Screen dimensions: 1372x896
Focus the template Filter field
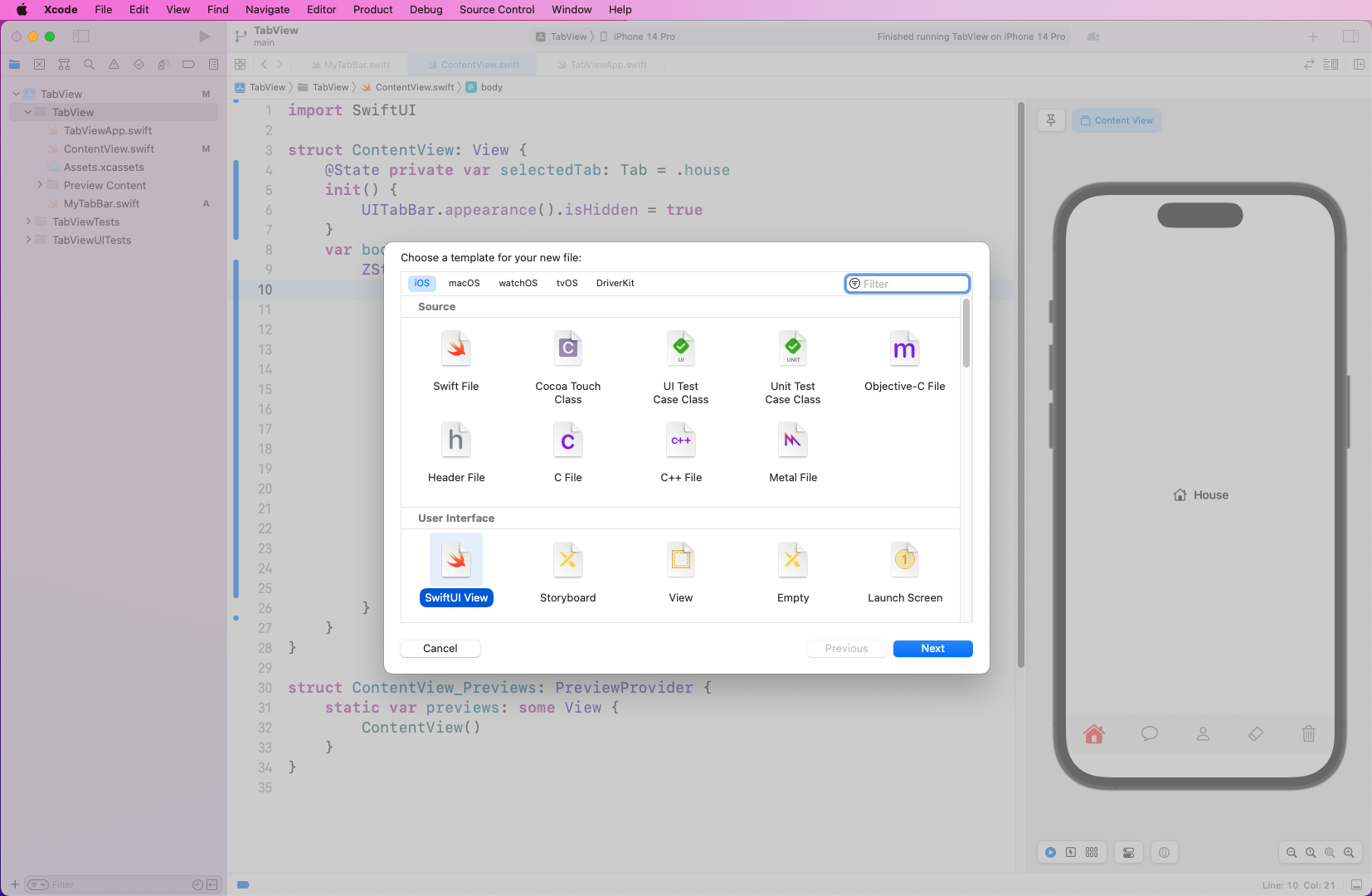click(907, 284)
